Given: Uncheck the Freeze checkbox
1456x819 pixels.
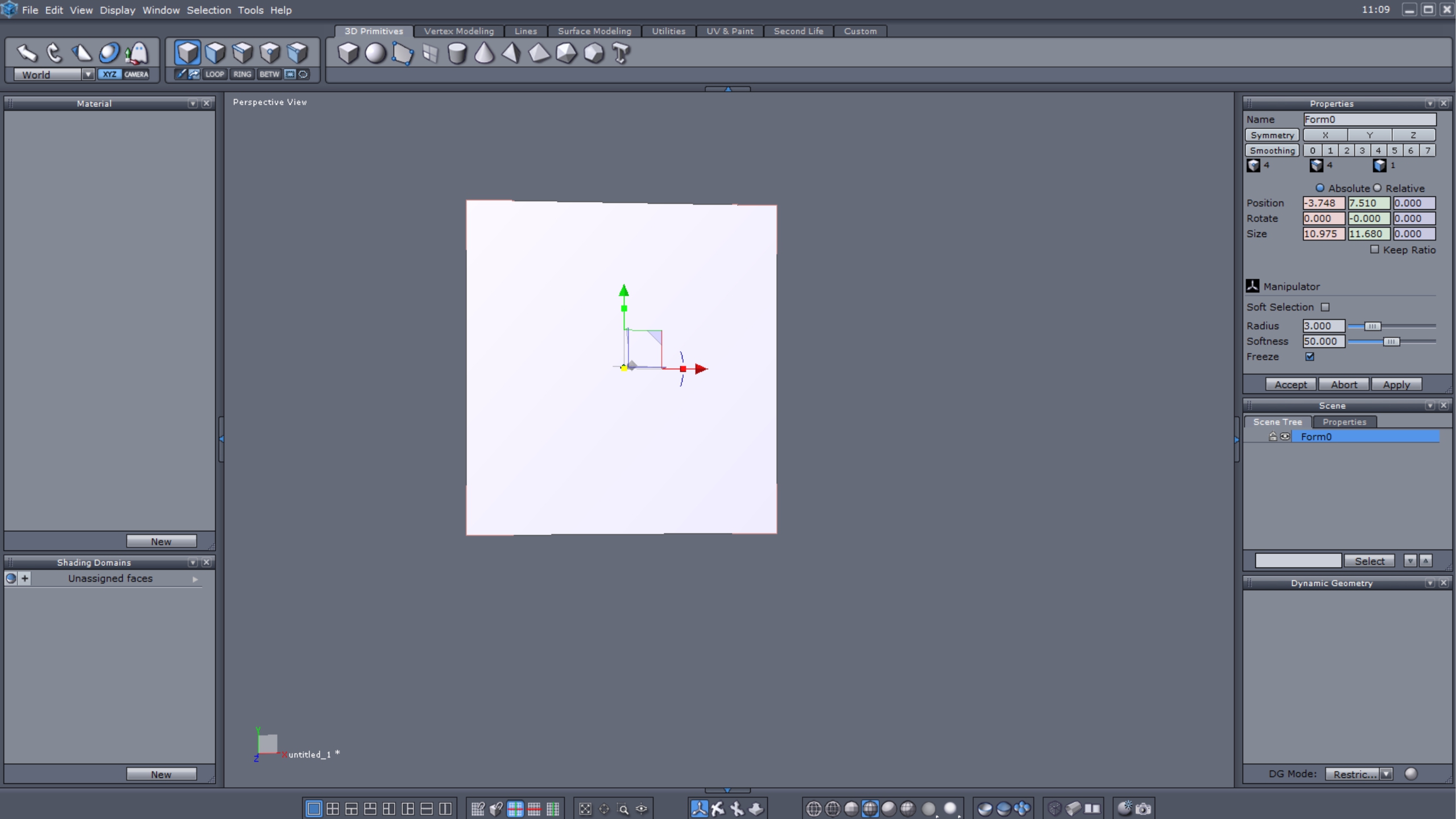Looking at the screenshot, I should click(x=1310, y=357).
